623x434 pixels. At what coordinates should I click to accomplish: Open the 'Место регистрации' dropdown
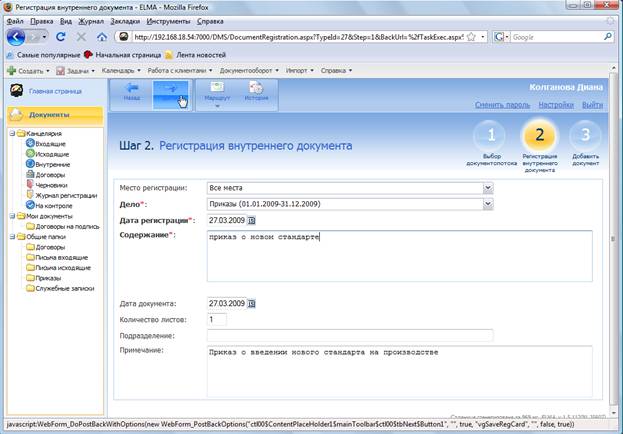(x=488, y=188)
